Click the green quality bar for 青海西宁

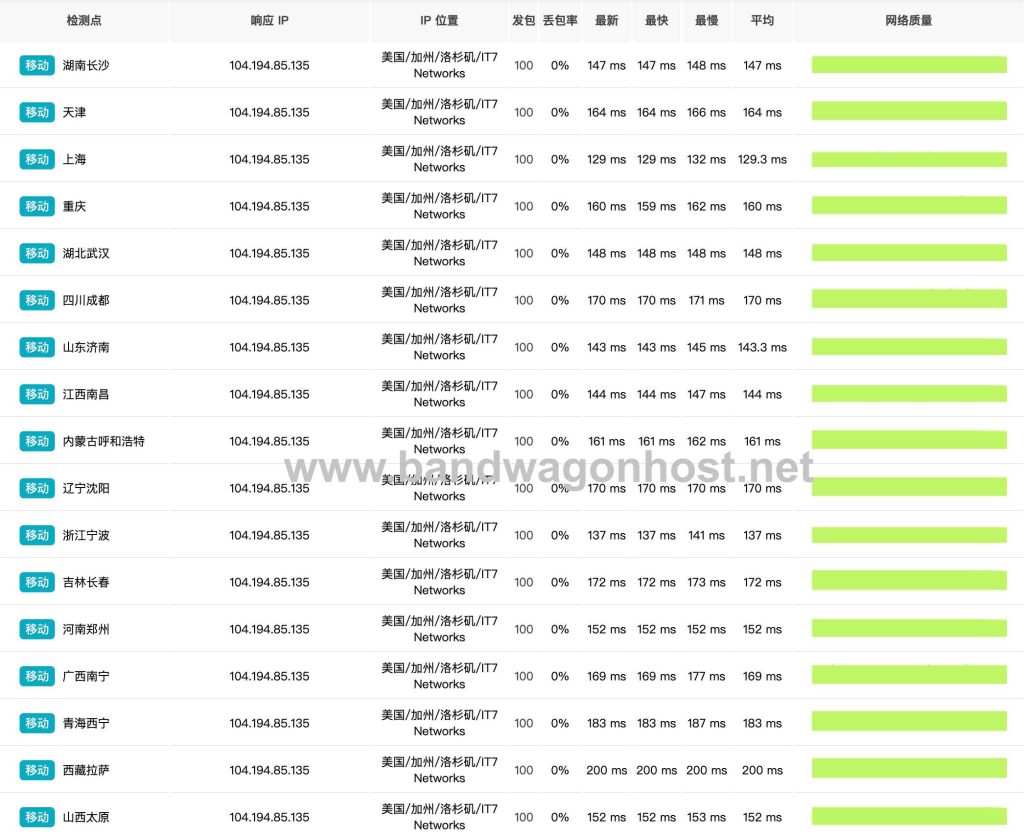pos(908,723)
